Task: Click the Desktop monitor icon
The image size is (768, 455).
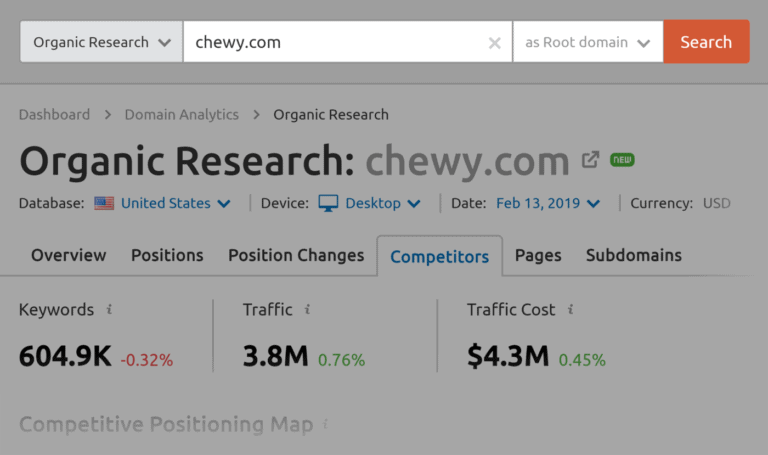Action: [328, 203]
